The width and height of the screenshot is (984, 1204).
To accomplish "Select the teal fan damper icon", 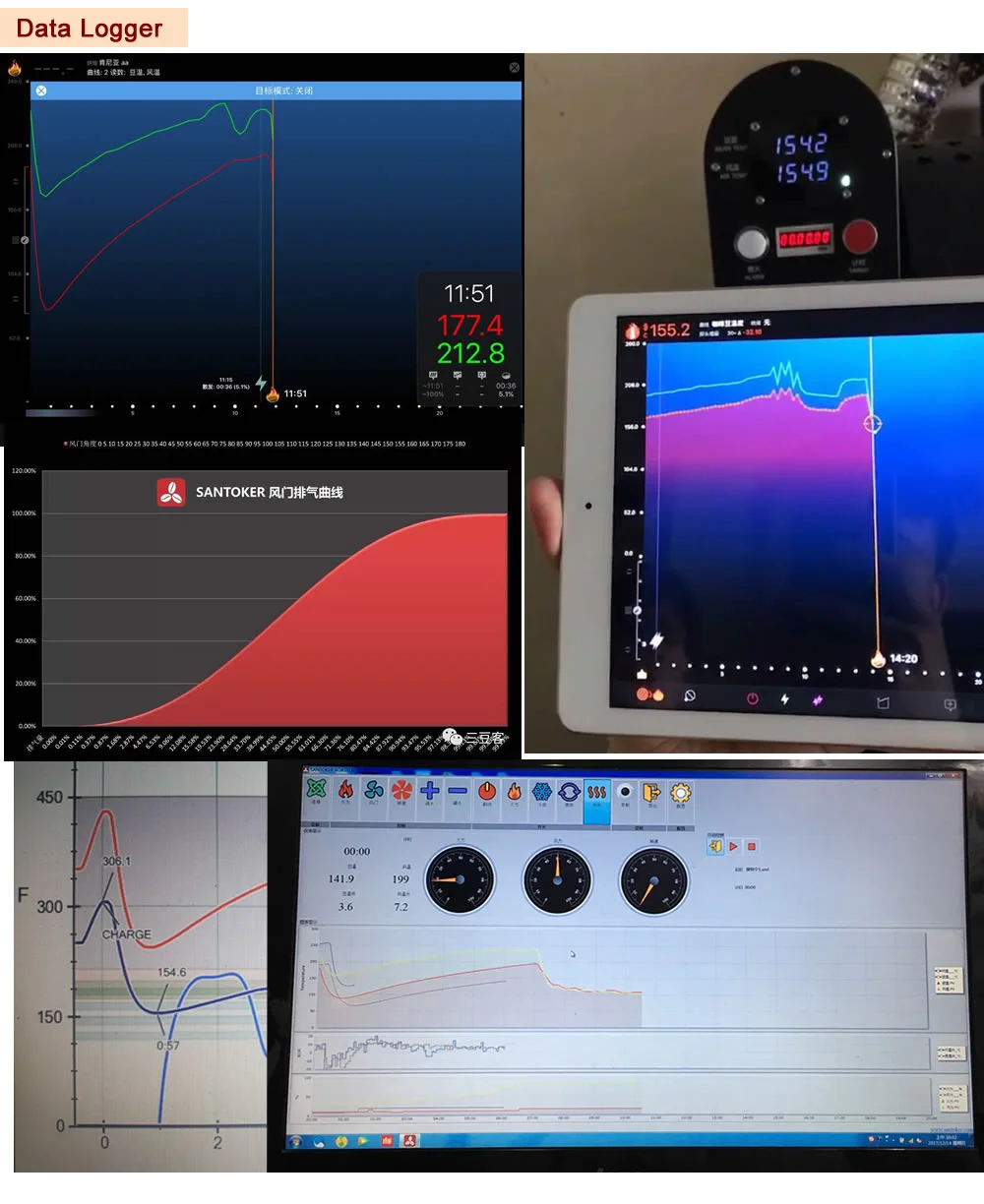I will coord(374,790).
